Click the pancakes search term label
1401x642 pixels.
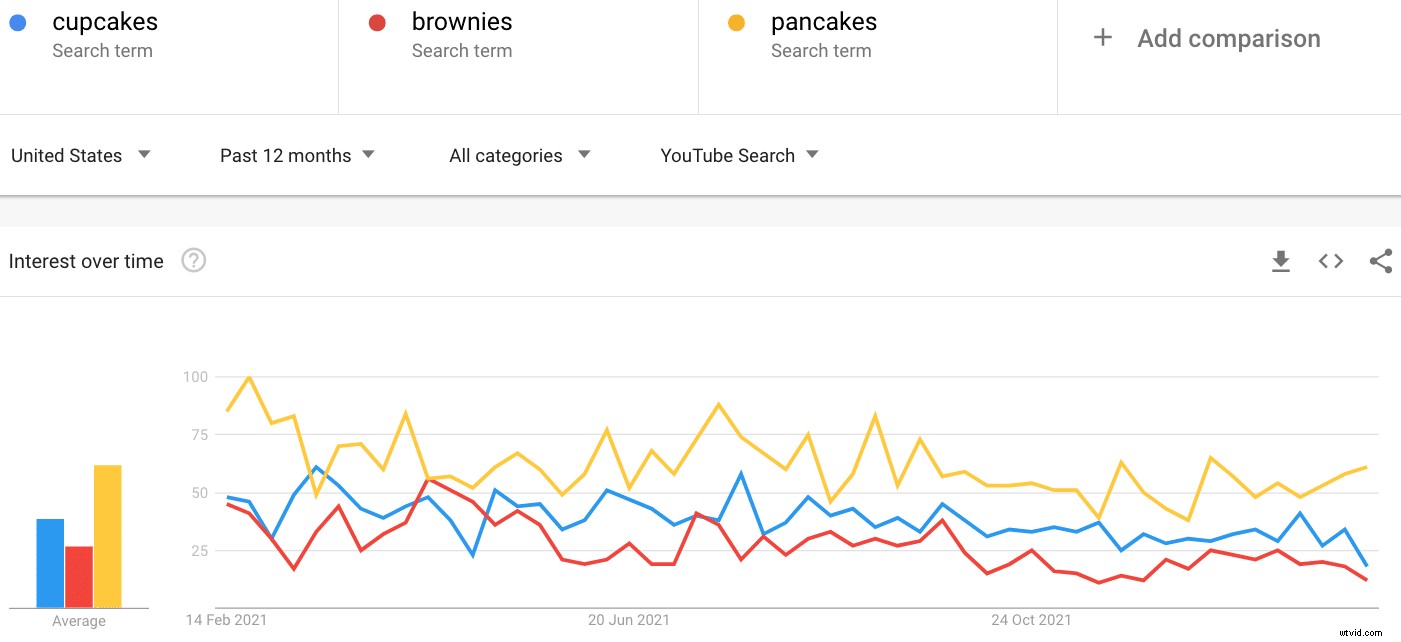click(822, 21)
